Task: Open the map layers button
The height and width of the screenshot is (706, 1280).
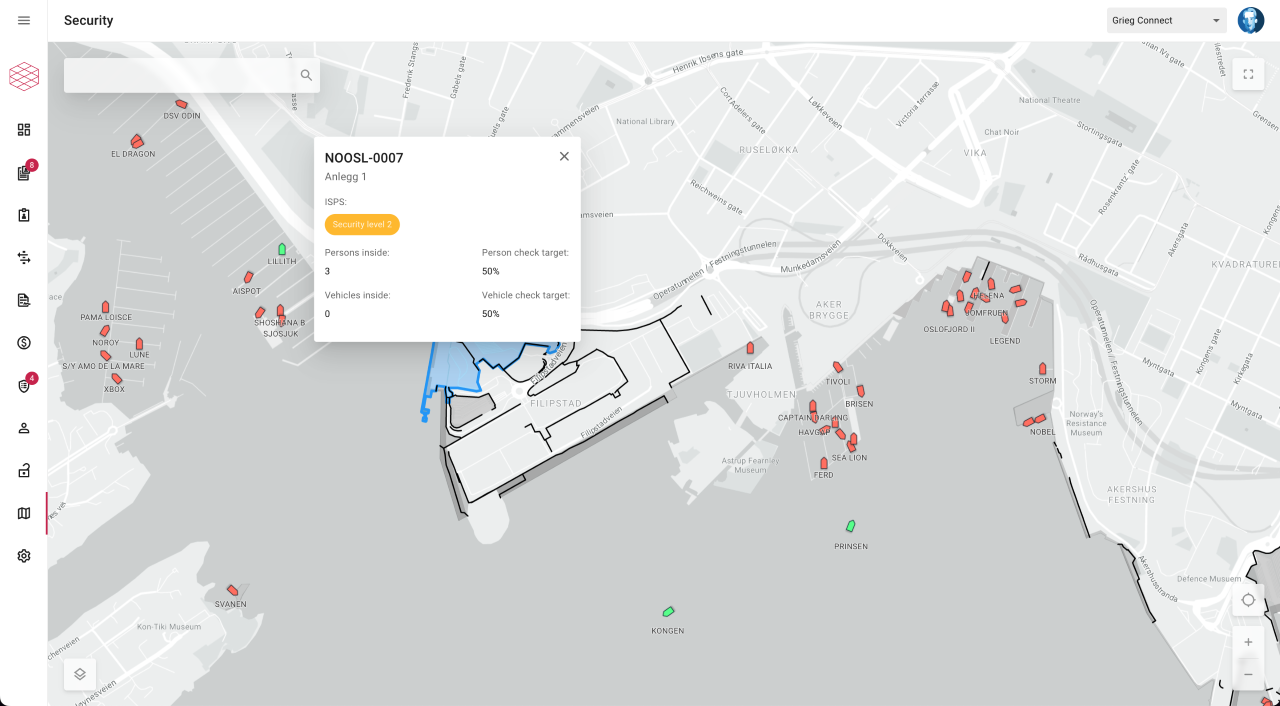Action: point(80,674)
